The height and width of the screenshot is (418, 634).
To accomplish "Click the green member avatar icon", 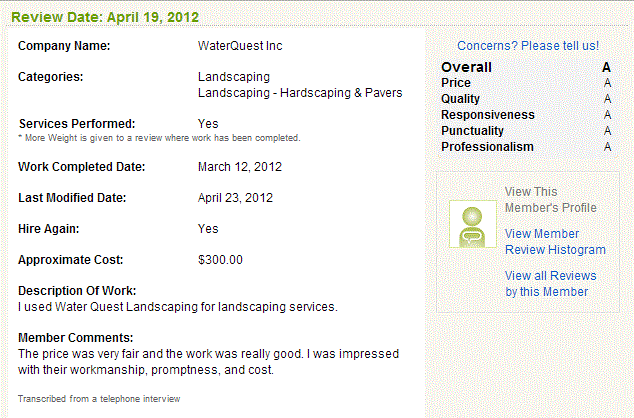I will point(473,224).
